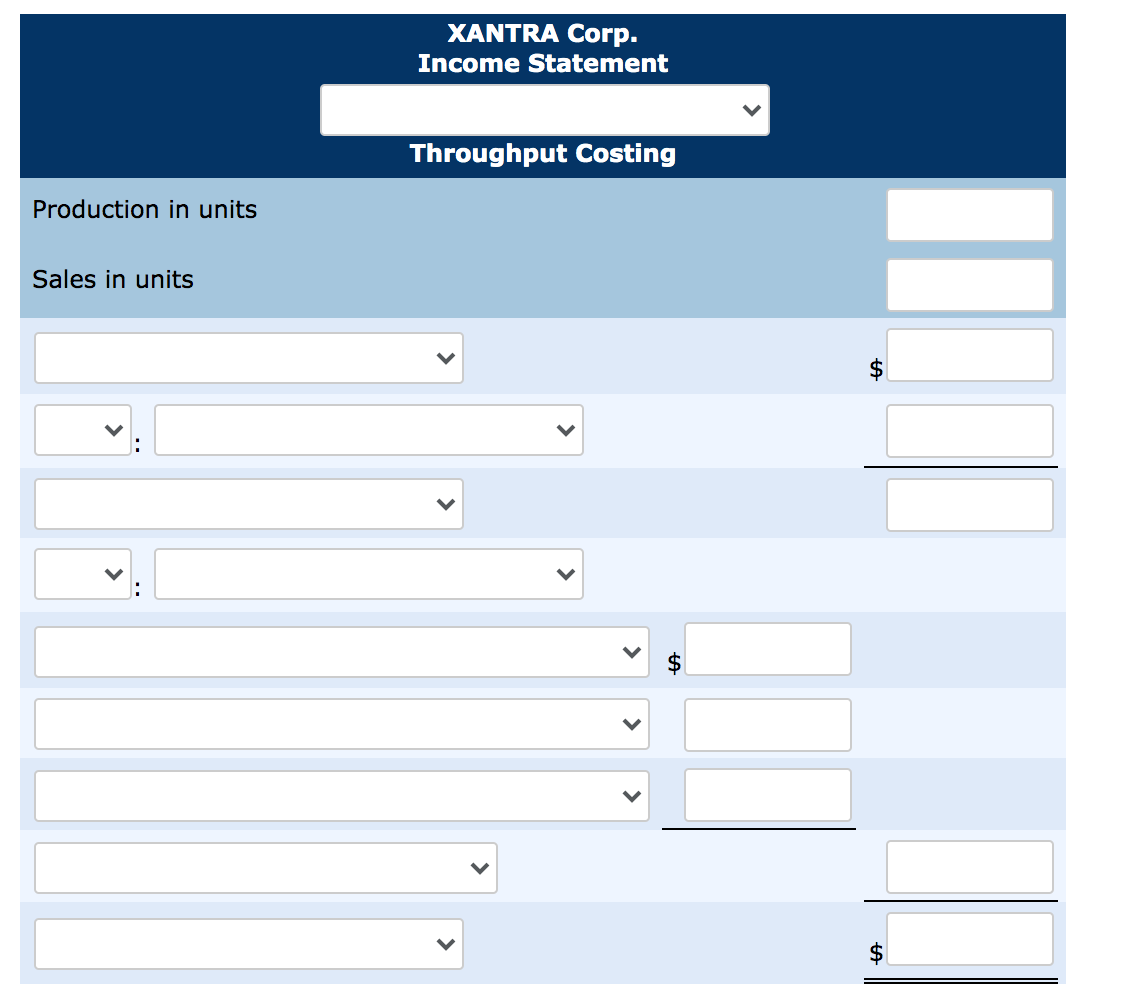The width and height of the screenshot is (1132, 998).
Task: Open the small prefix dropdown on the fourth row
Action: (x=83, y=573)
